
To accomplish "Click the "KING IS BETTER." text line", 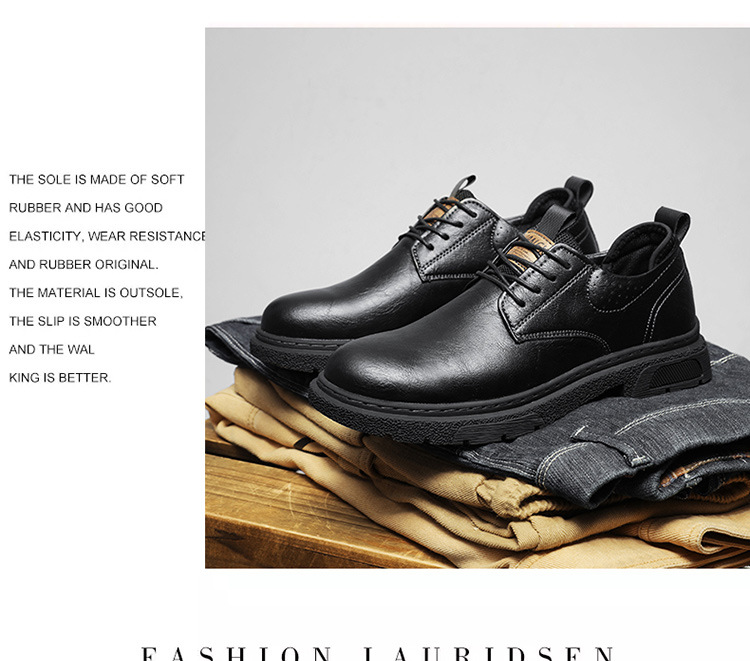I will click(x=60, y=378).
